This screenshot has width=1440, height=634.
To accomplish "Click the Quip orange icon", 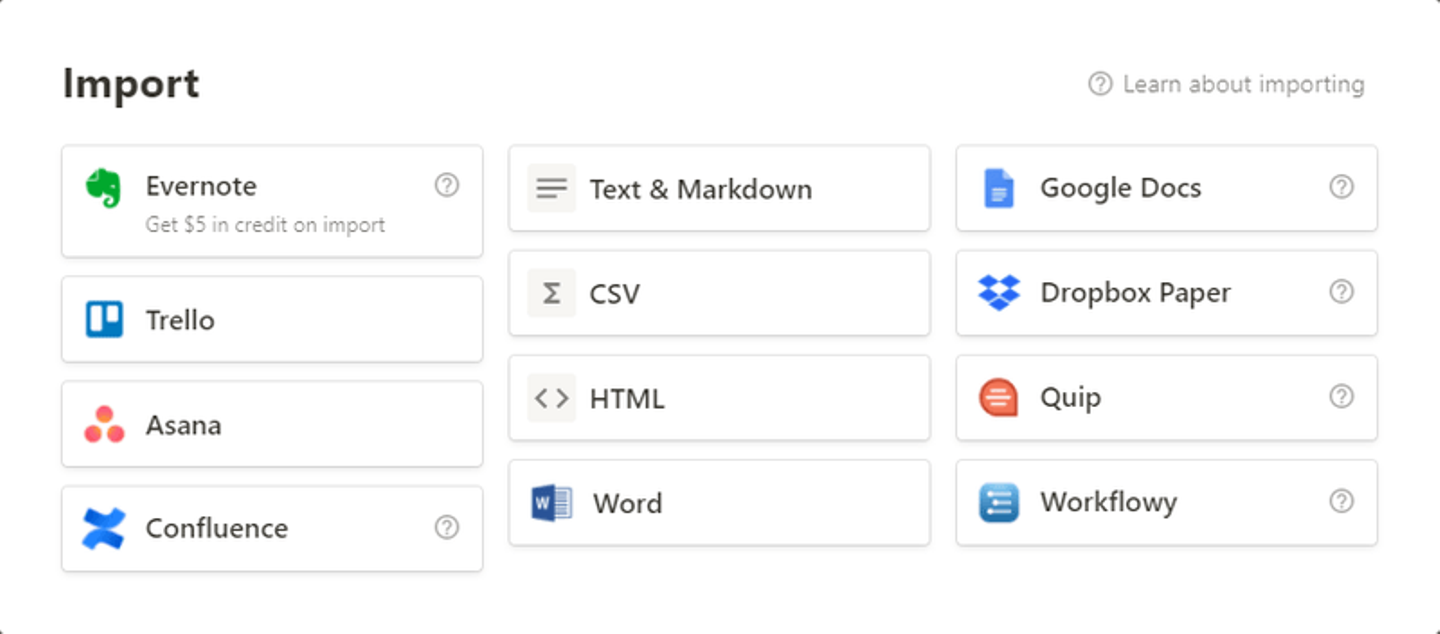I will coord(998,398).
